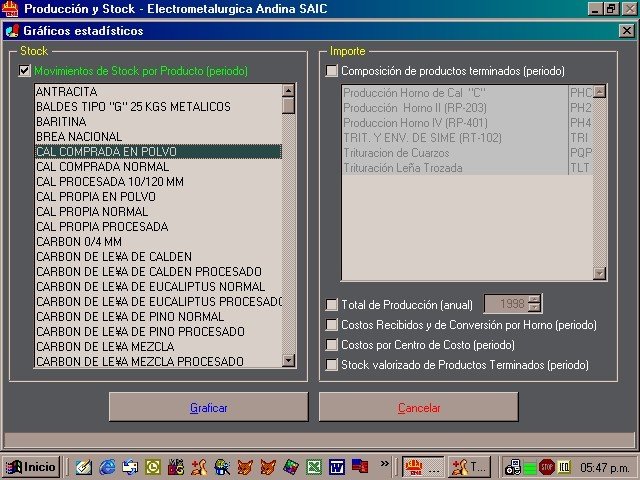Screen dimensions: 640x480
Task: Click the system clock showing 05:47 p.m.
Action: (x=604, y=467)
